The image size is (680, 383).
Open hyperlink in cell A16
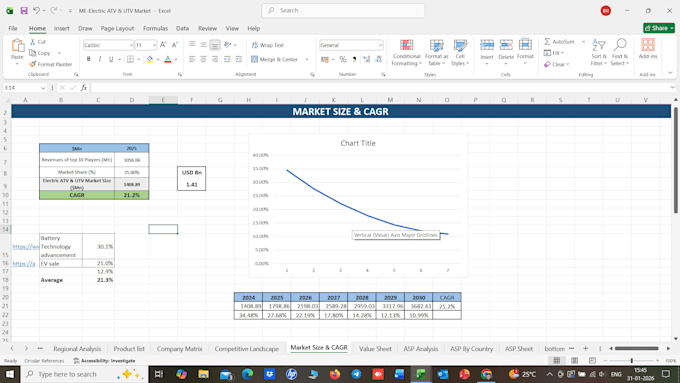pyautogui.click(x=24, y=263)
